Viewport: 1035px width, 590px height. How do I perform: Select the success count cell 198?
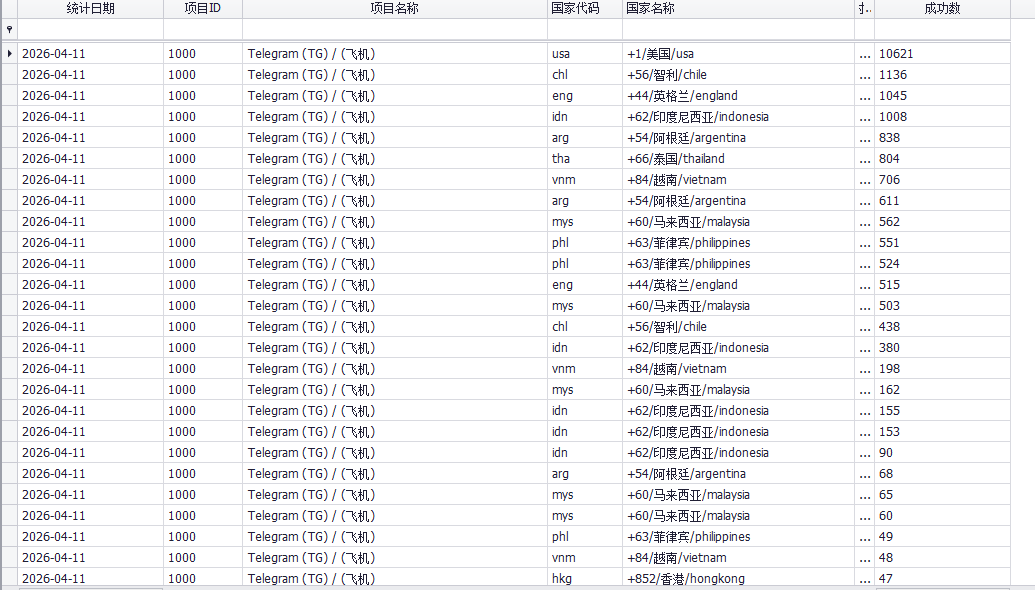pyautogui.click(x=942, y=368)
